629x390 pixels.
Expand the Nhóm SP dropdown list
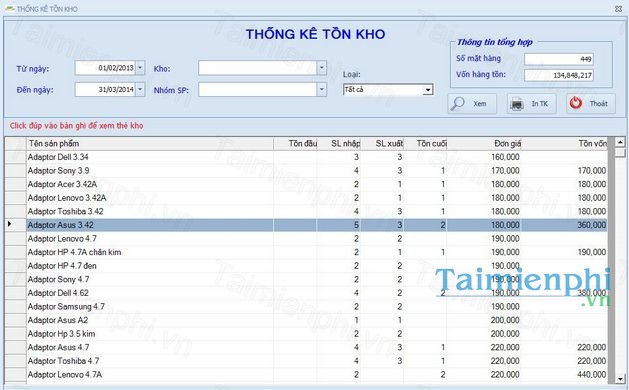click(321, 89)
